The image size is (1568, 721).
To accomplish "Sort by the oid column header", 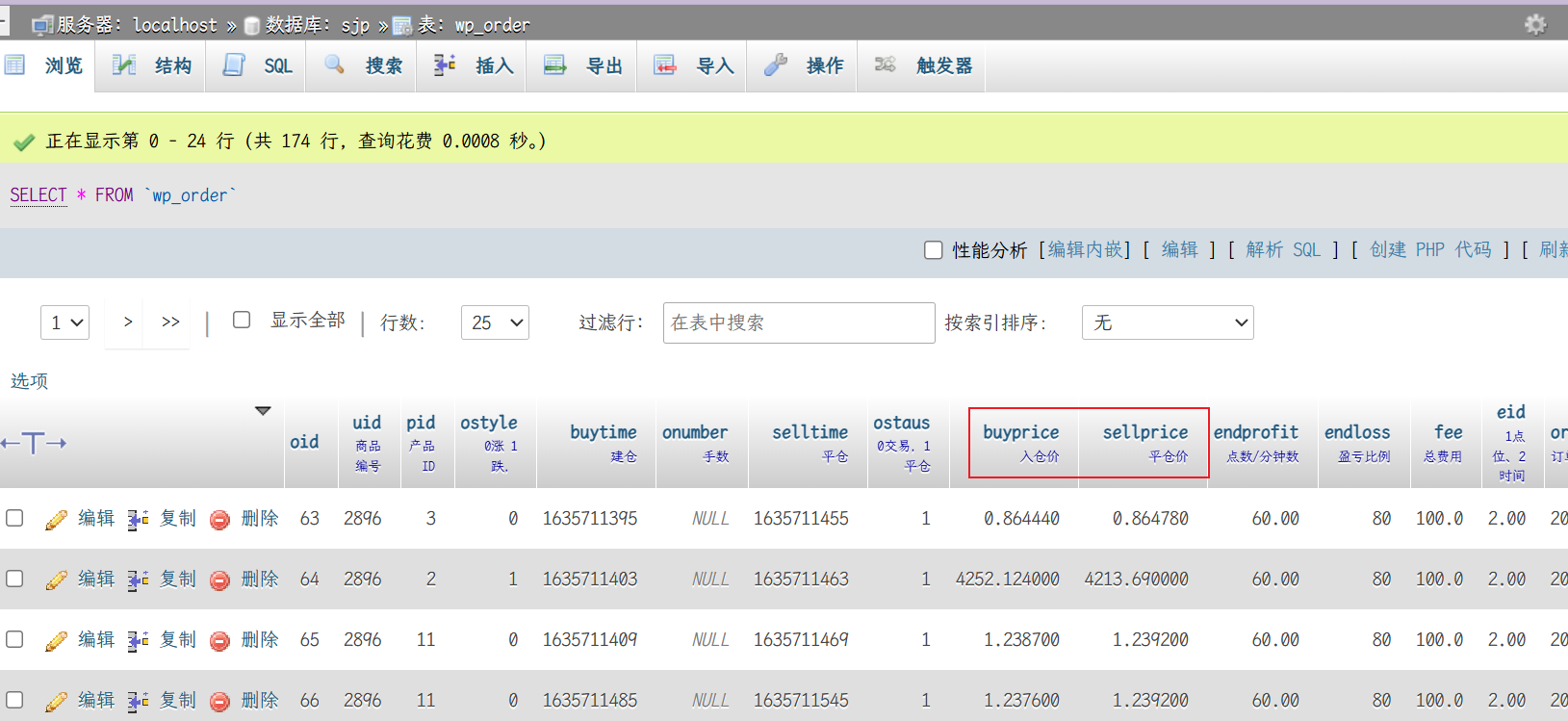I will tap(304, 442).
